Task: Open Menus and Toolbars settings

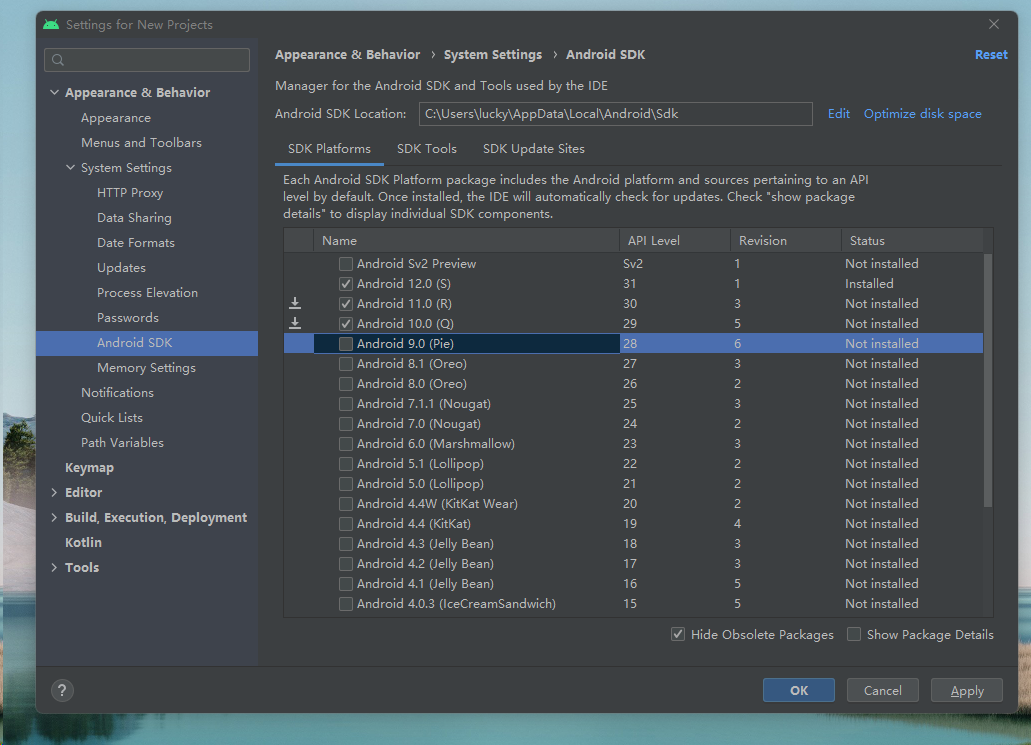Action: click(141, 143)
